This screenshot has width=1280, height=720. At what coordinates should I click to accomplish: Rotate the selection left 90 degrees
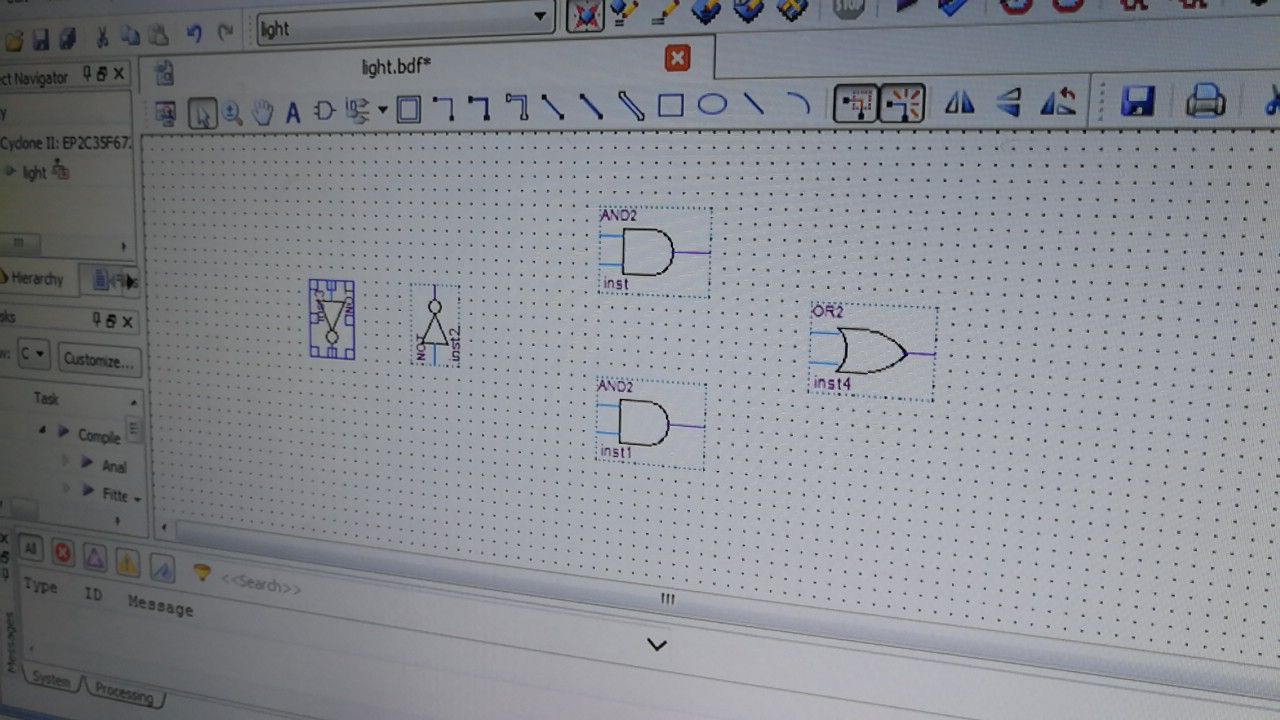tap(1057, 102)
